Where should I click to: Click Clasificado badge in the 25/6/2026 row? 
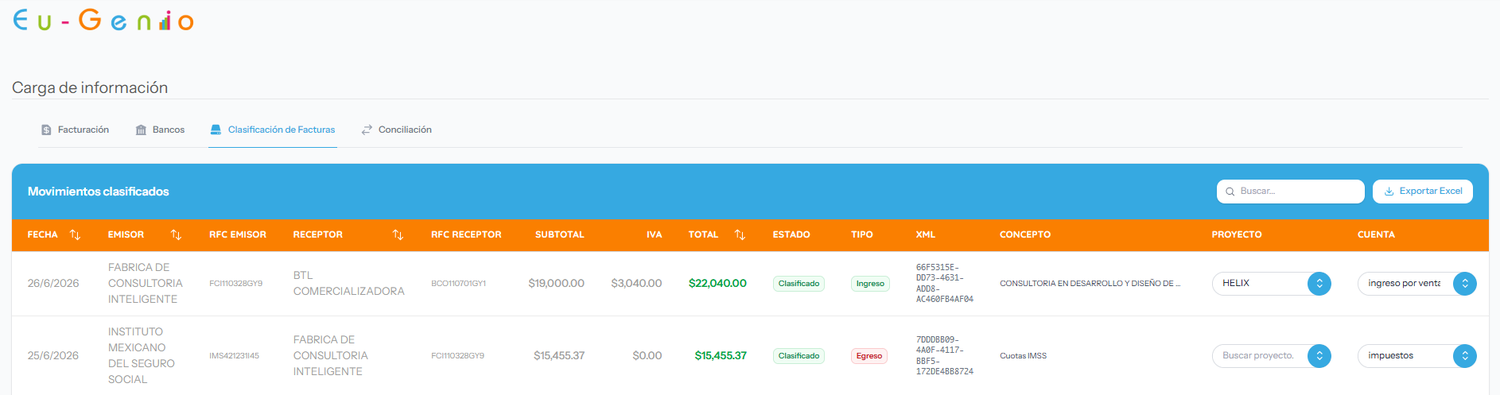point(799,356)
